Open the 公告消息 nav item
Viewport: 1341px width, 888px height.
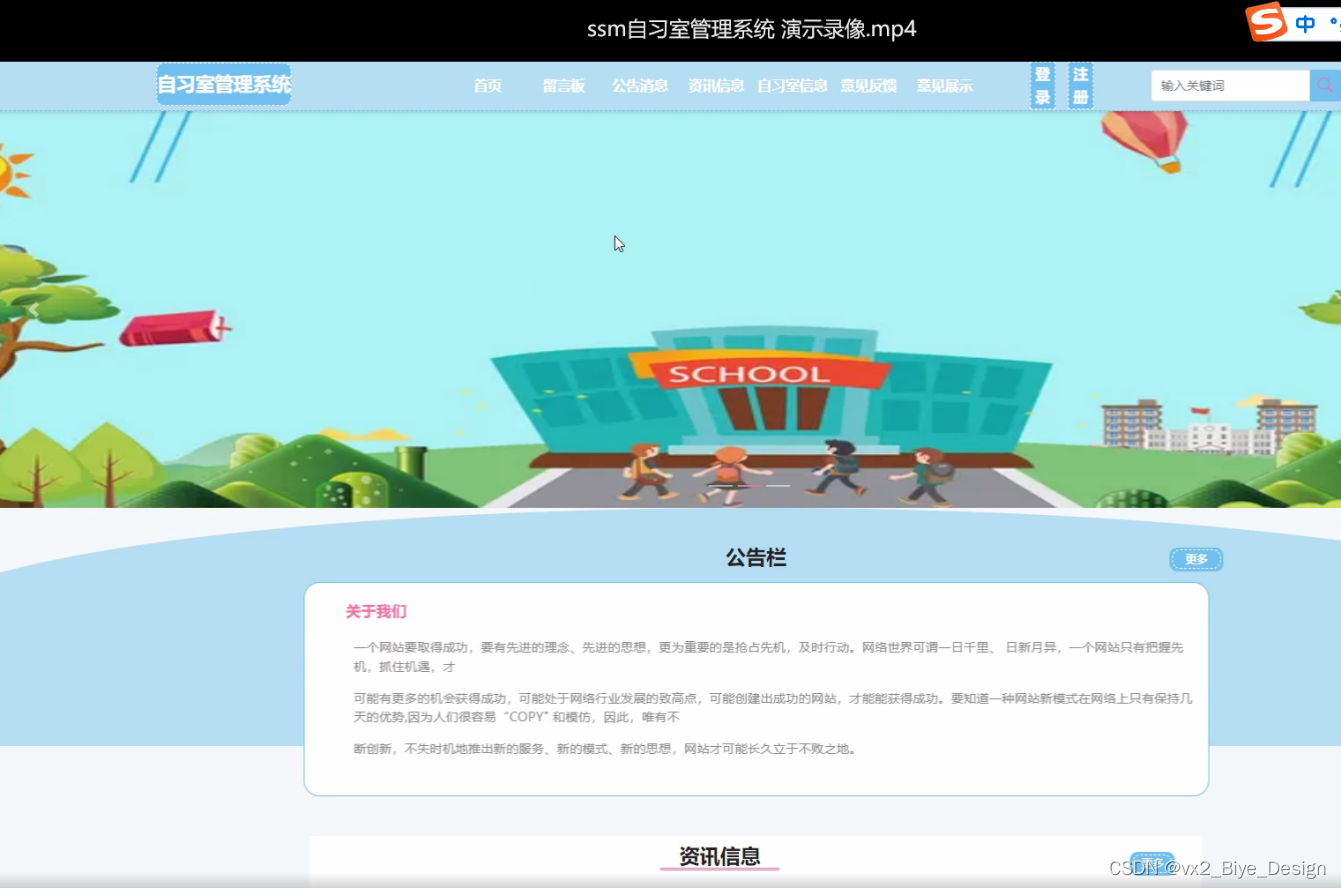(640, 86)
